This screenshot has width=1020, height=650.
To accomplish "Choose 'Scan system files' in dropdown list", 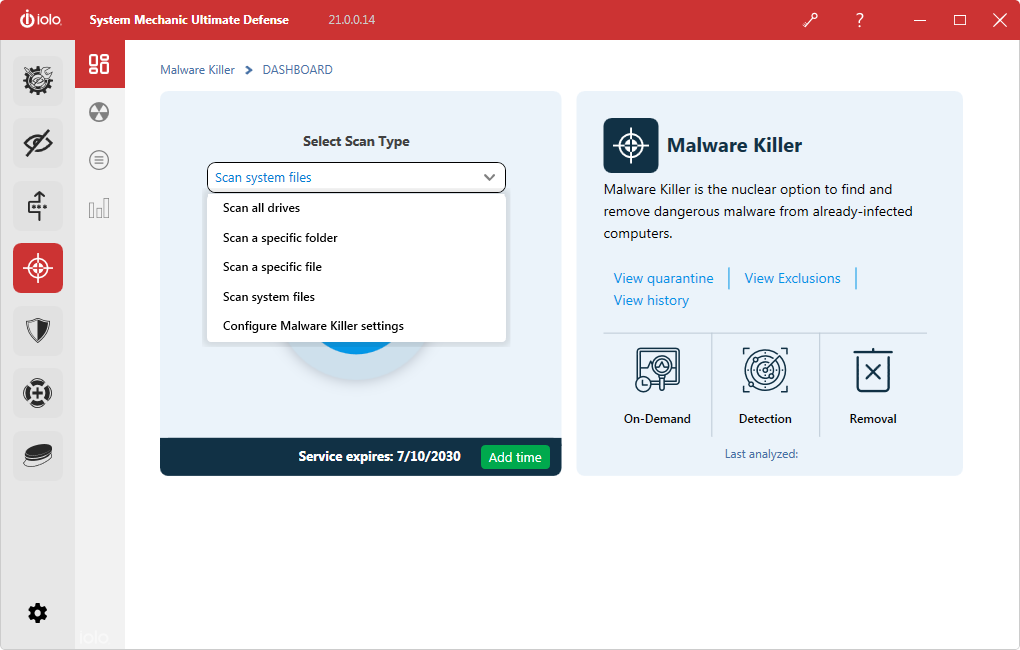I will tap(356, 297).
